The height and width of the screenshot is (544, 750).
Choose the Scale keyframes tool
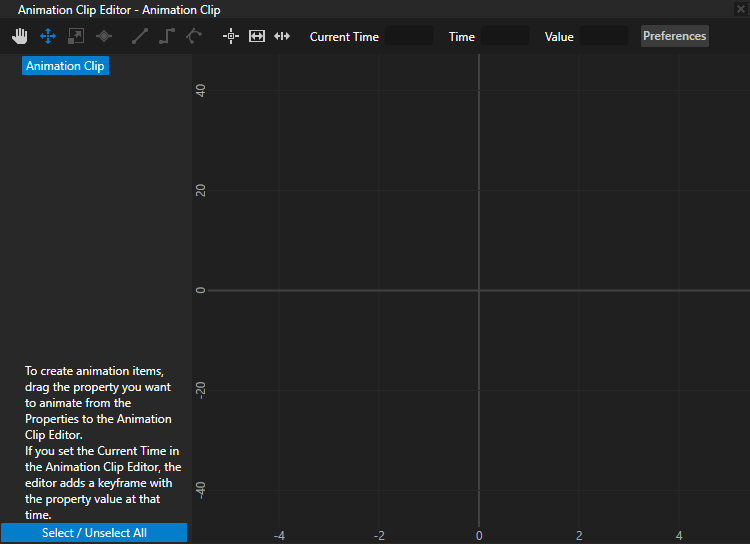[x=75, y=36]
